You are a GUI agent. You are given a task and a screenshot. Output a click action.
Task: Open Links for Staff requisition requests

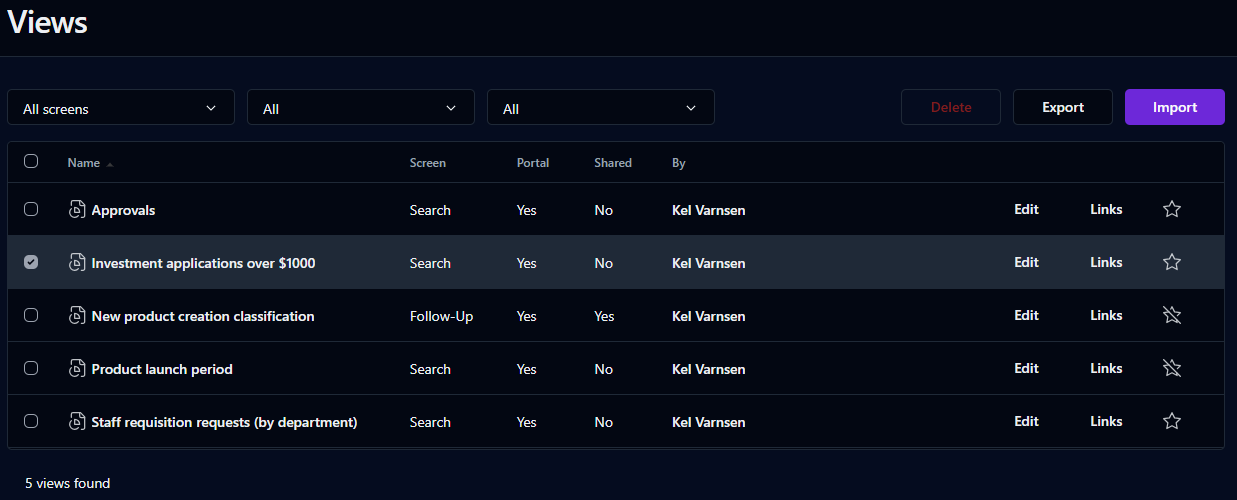[x=1106, y=422]
